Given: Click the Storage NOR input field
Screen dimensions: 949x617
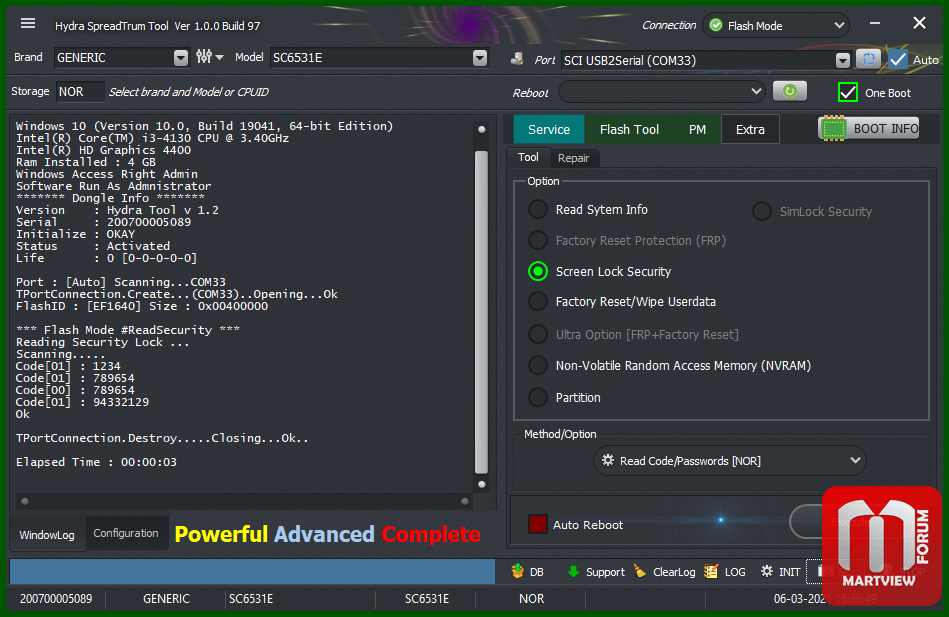Looking at the screenshot, I should click(x=80, y=92).
